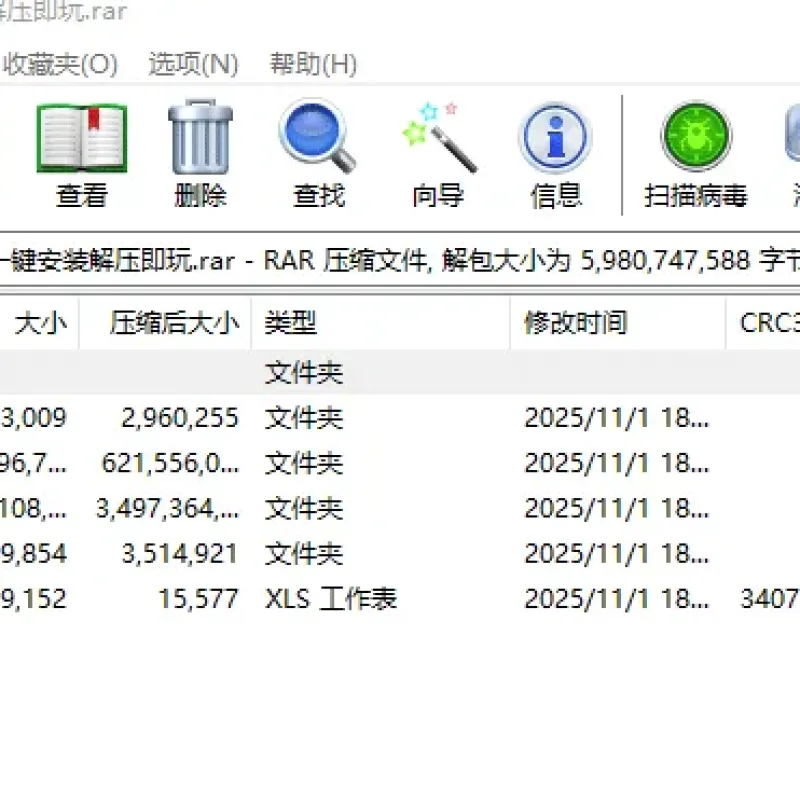Screen dimensions: 800x800
Task: Sort by 大小 column header
Action: click(x=39, y=323)
